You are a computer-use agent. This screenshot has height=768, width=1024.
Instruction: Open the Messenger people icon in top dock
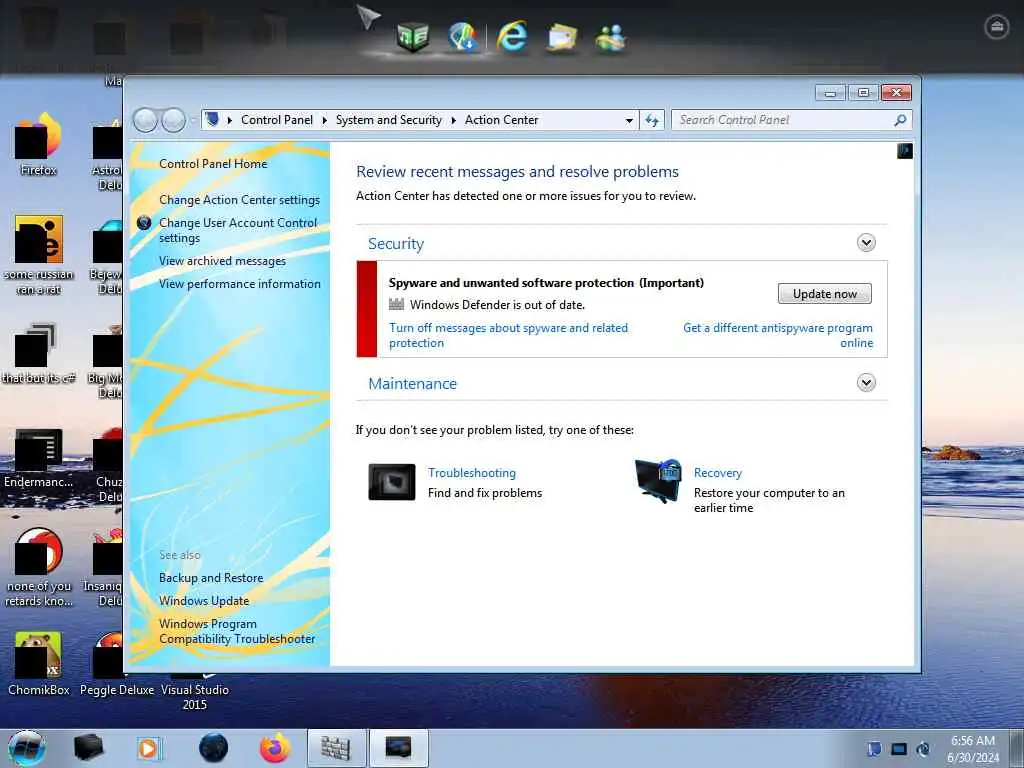(x=611, y=37)
